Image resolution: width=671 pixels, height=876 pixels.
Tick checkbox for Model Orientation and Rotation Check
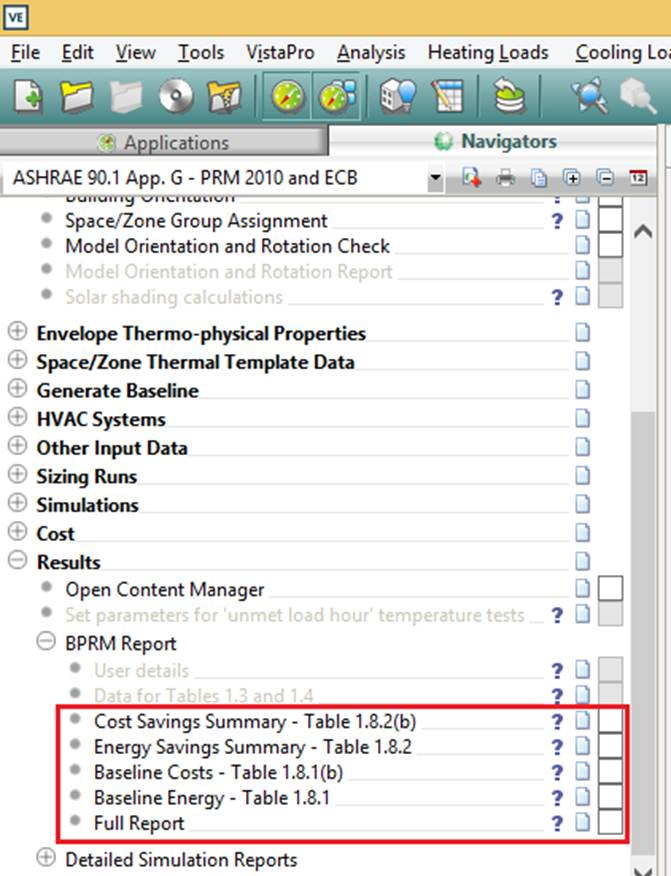coord(610,245)
